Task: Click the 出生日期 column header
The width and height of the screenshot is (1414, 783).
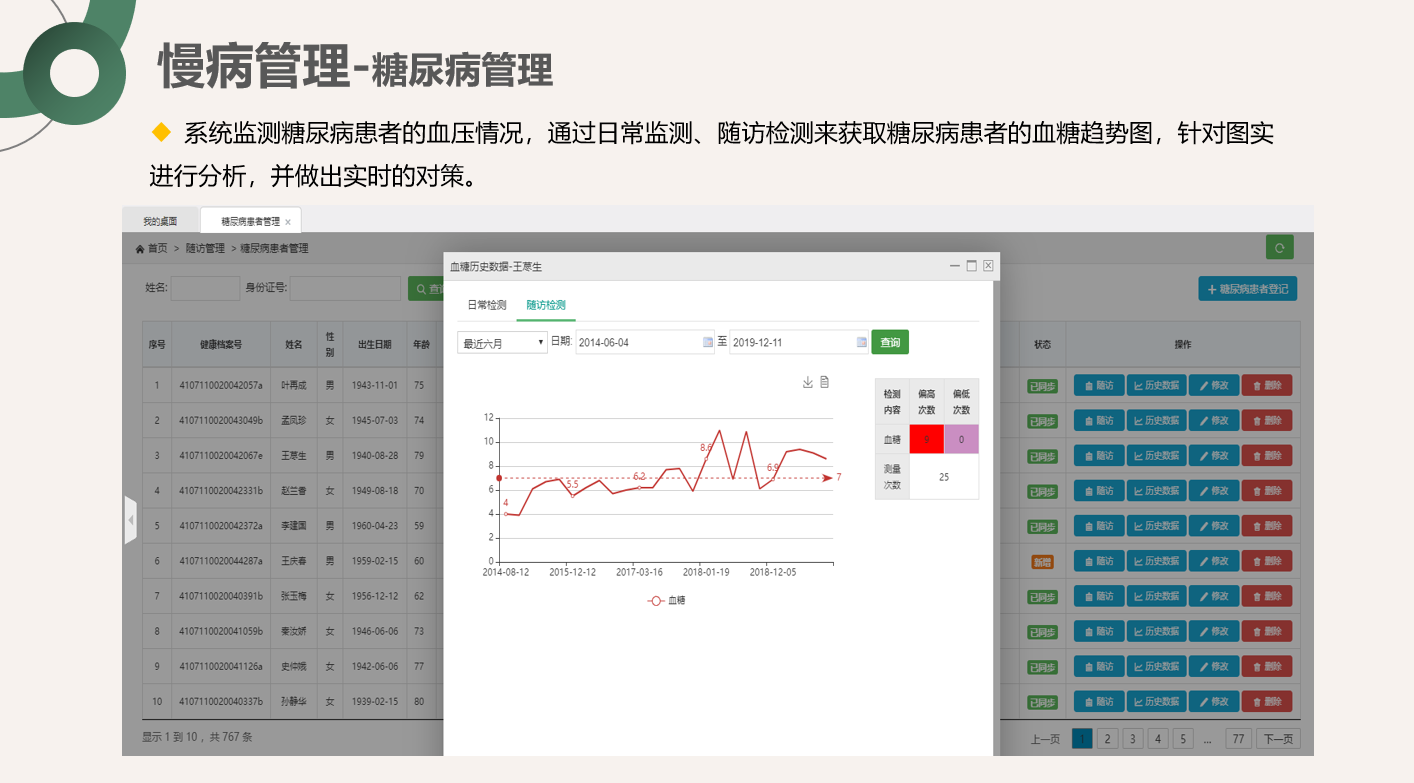Action: 375,344
